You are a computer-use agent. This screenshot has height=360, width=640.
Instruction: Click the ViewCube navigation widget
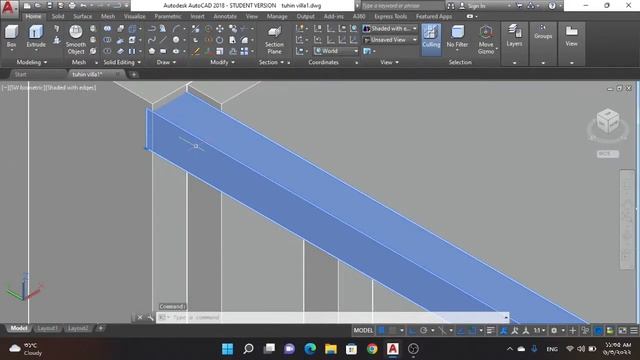[607, 122]
